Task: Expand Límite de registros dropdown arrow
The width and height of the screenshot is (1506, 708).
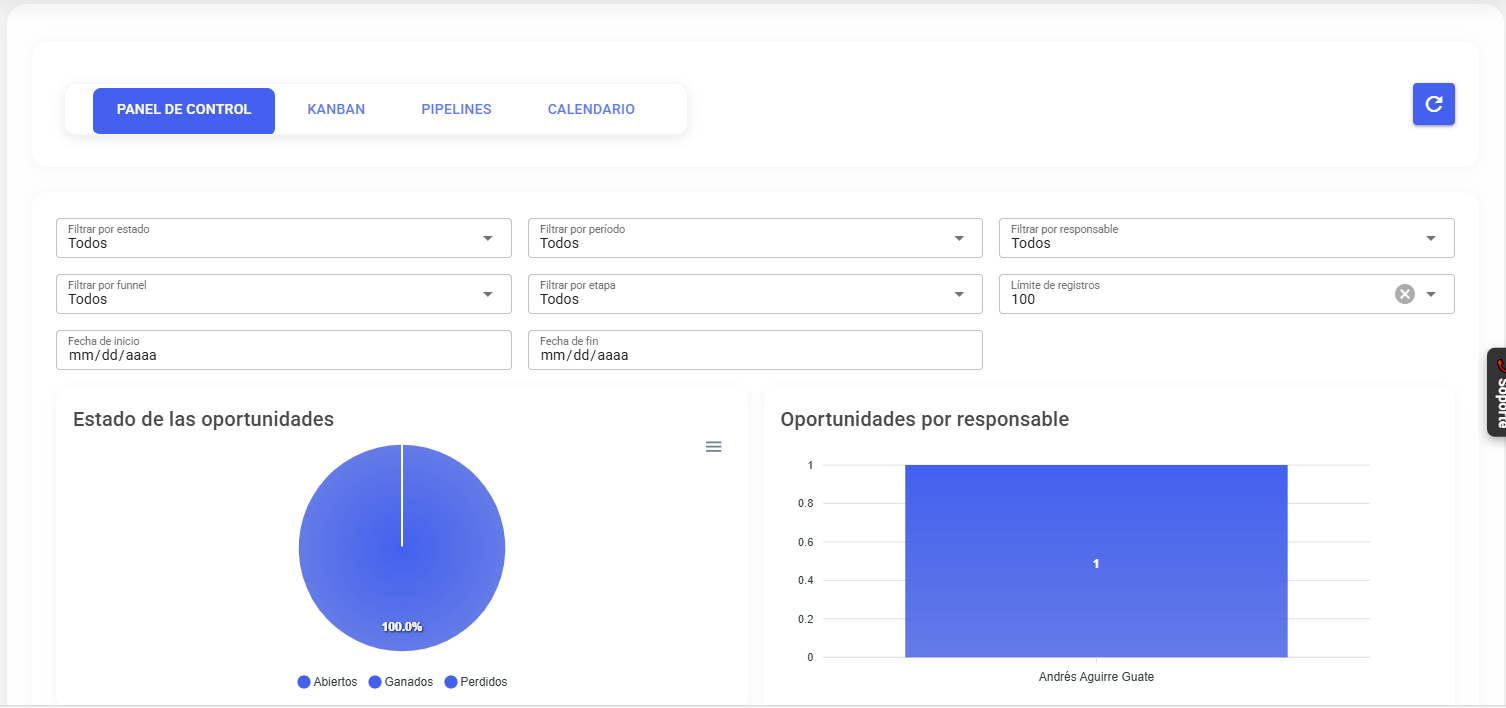Action: point(1431,294)
